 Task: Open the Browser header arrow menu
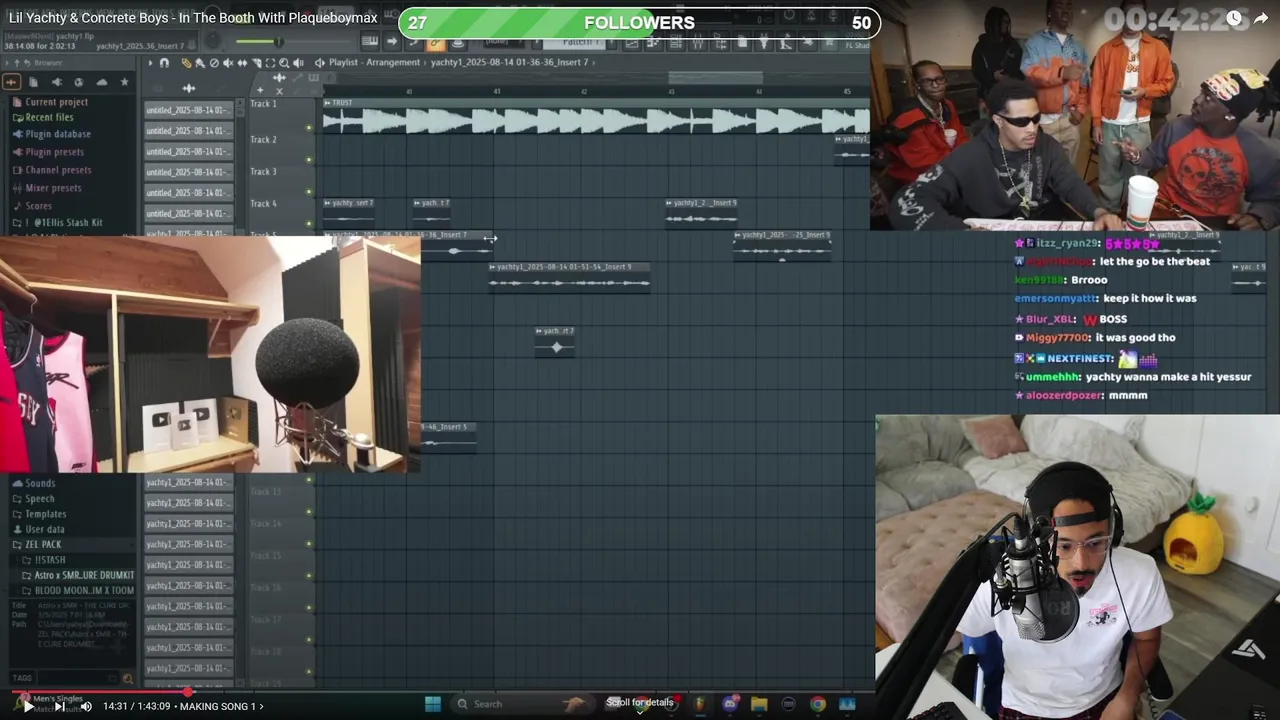coord(7,63)
